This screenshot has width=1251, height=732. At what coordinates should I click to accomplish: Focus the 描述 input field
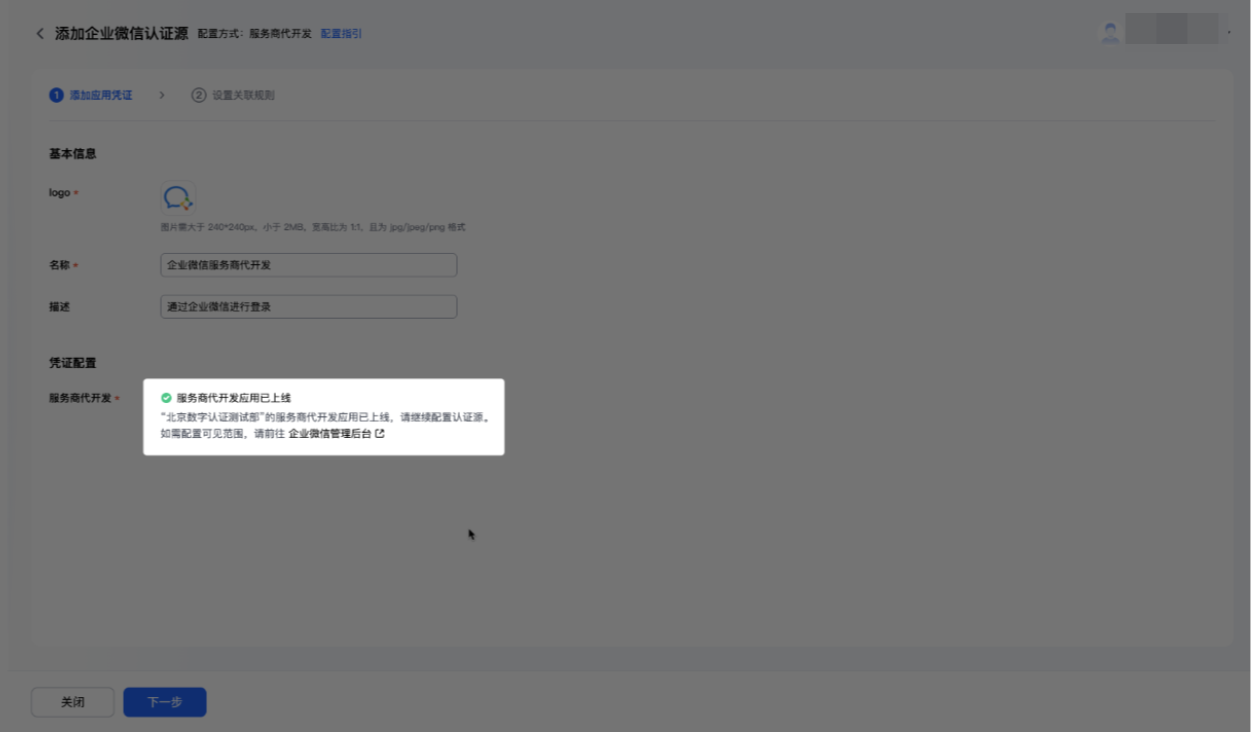[309, 307]
